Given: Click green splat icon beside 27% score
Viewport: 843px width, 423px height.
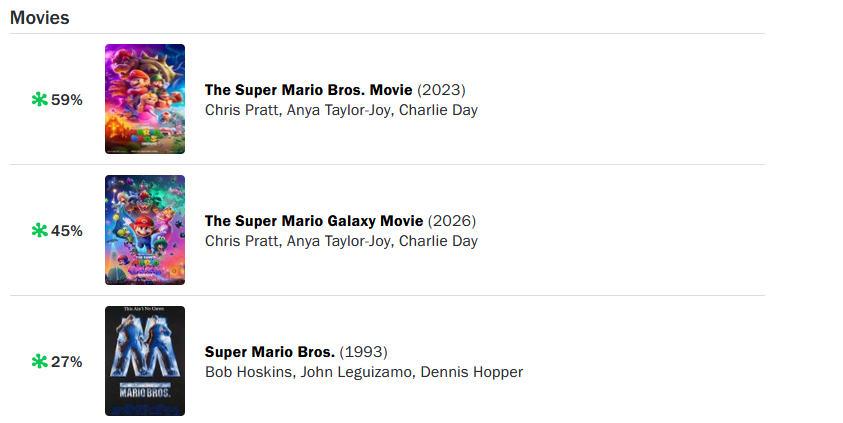Looking at the screenshot, I should tap(40, 362).
